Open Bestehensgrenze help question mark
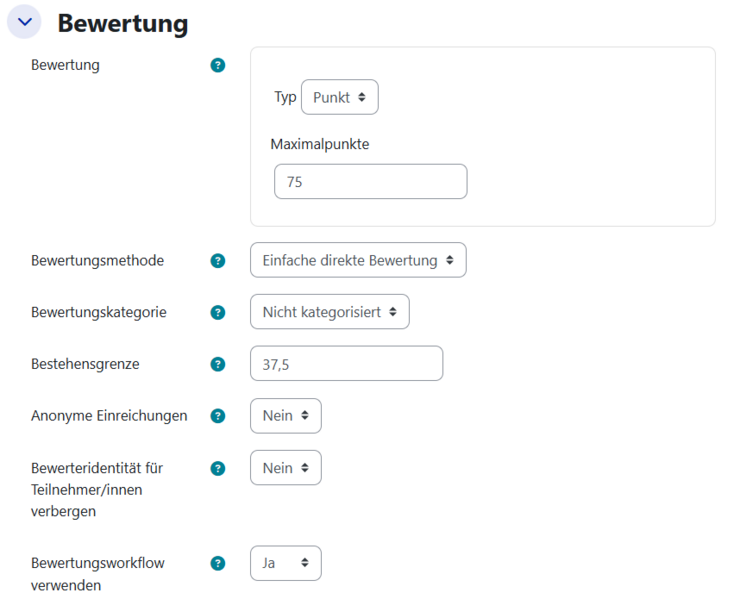The width and height of the screenshot is (734, 599). click(x=218, y=364)
